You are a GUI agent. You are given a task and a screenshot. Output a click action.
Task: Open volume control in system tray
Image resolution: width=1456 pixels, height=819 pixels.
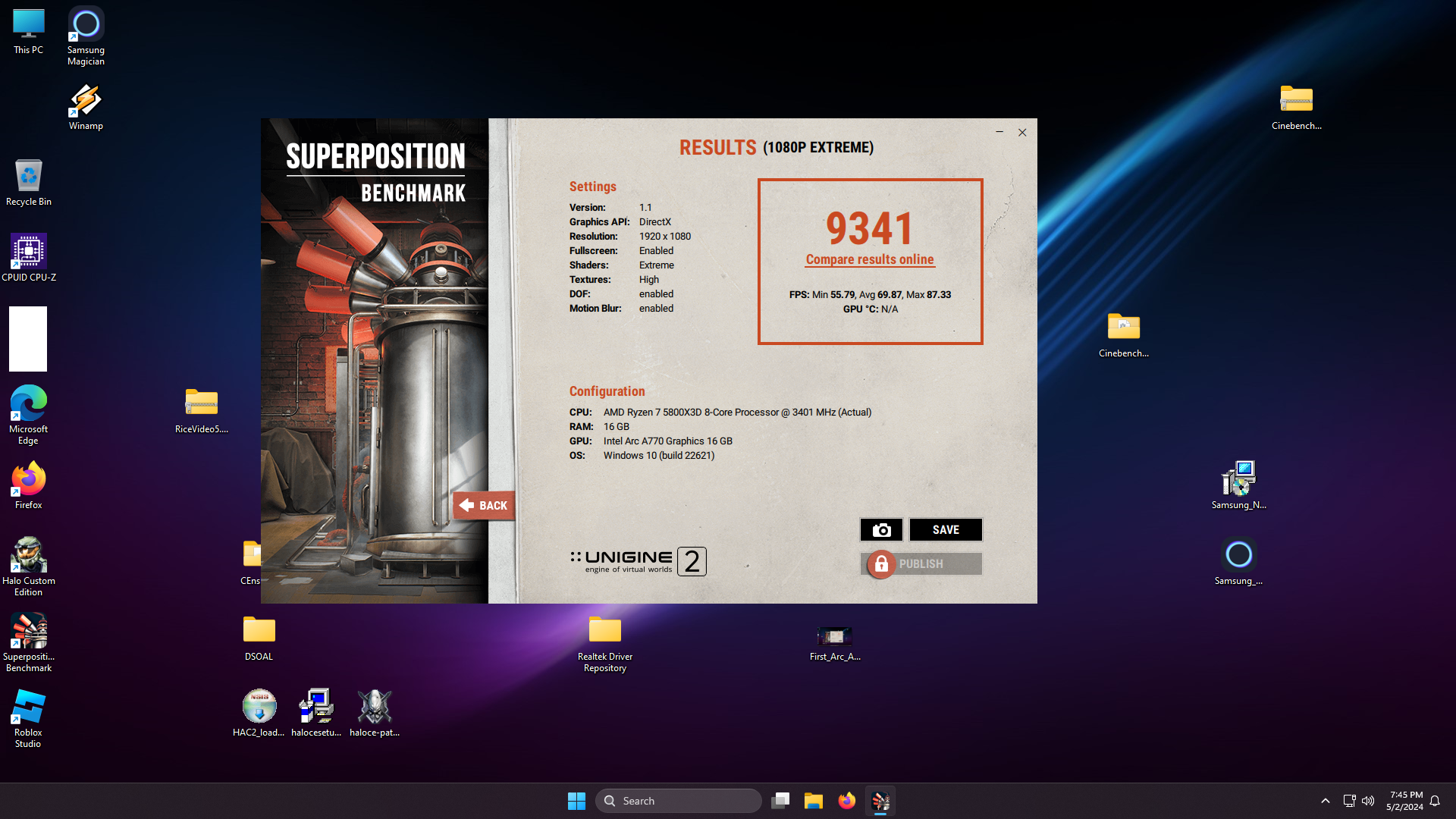click(1368, 801)
